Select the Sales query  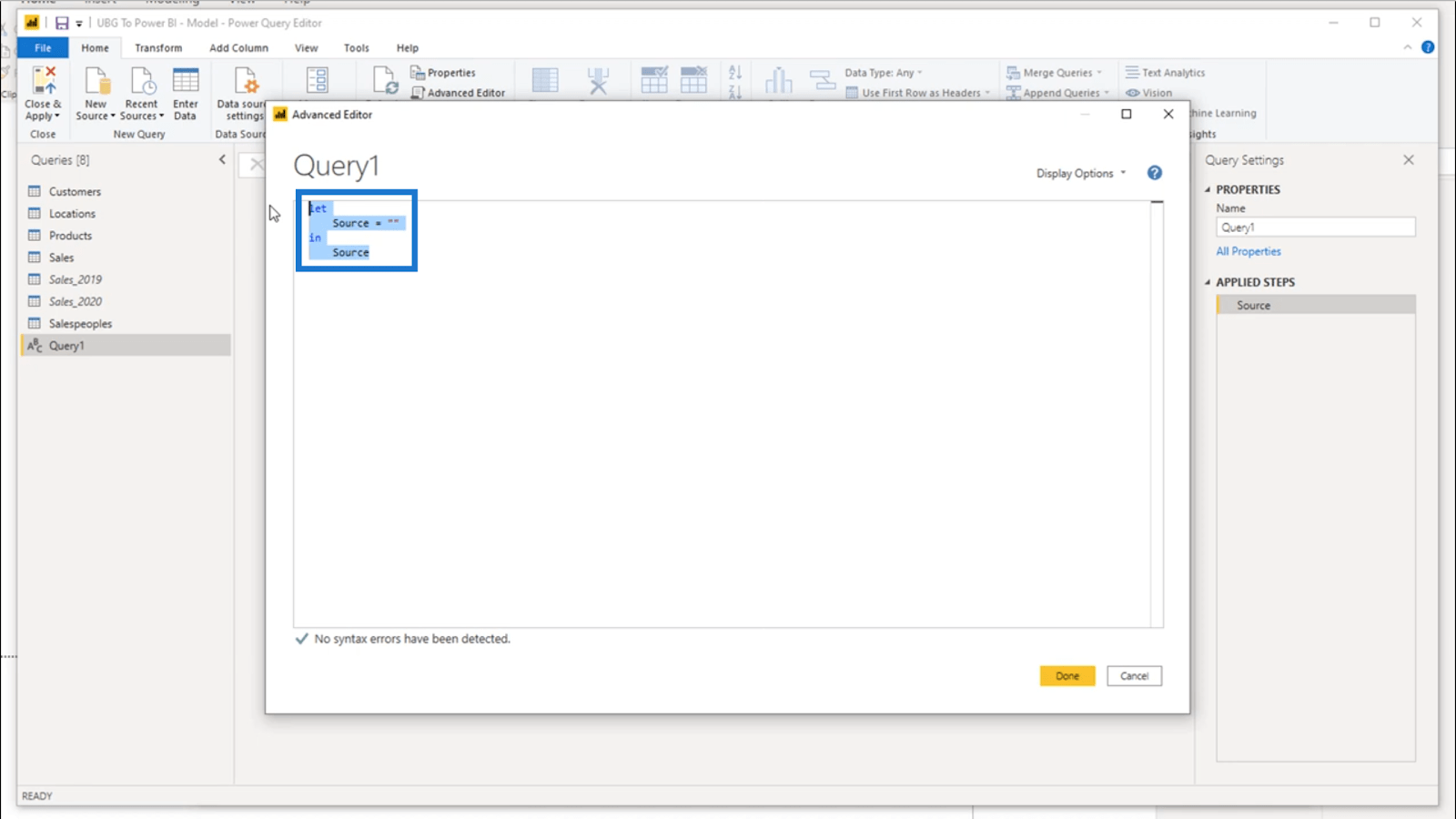126,258
